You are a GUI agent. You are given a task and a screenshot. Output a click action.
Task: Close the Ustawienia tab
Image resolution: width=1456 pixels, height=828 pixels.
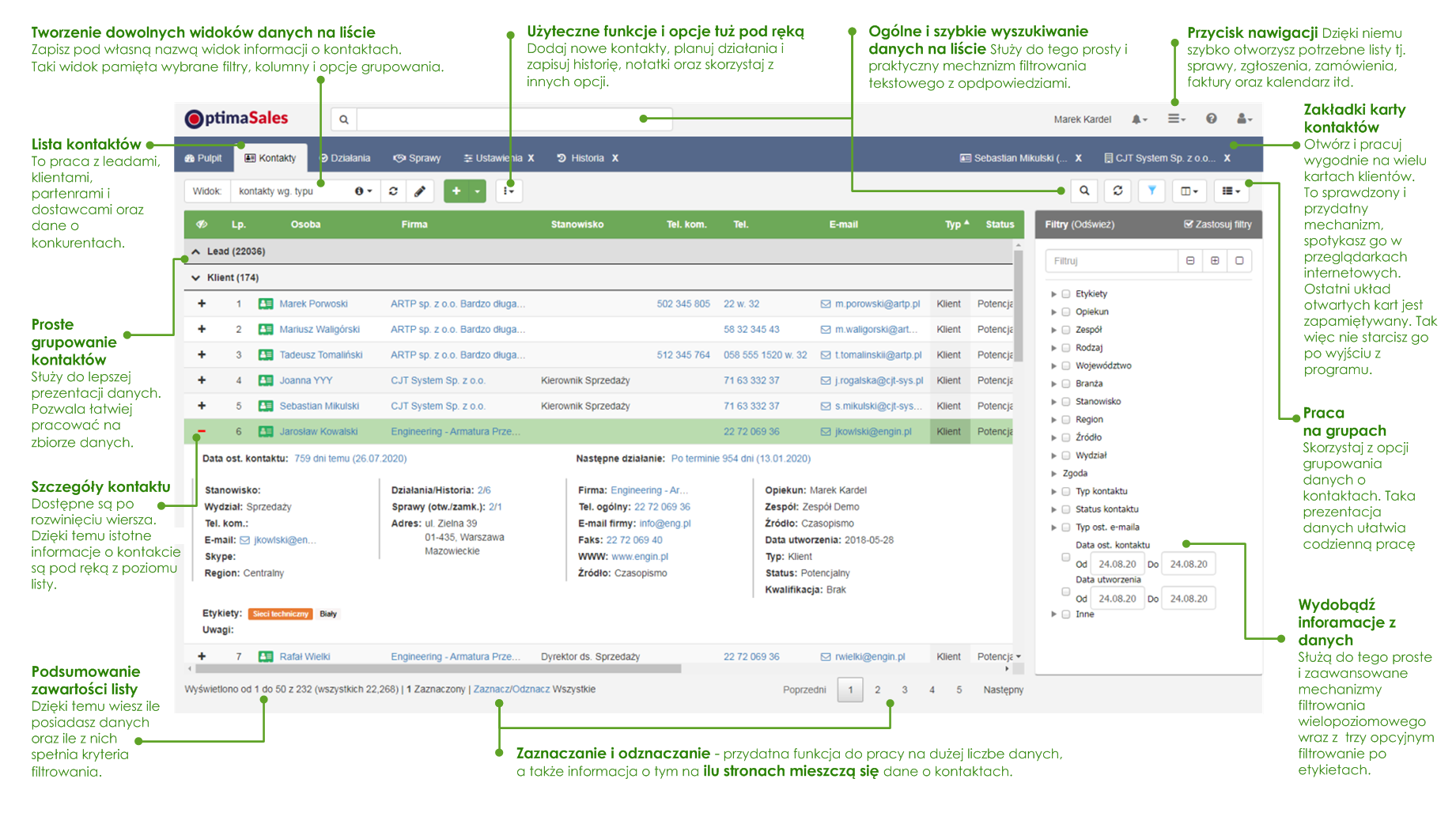point(531,158)
